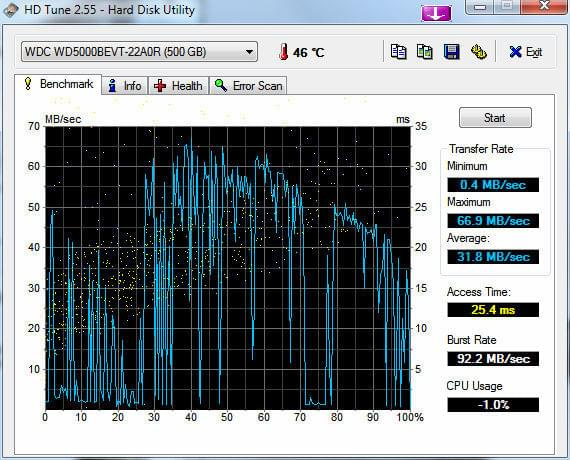Click the copy text to clipboard icon
570x460 pixels.
coord(398,52)
